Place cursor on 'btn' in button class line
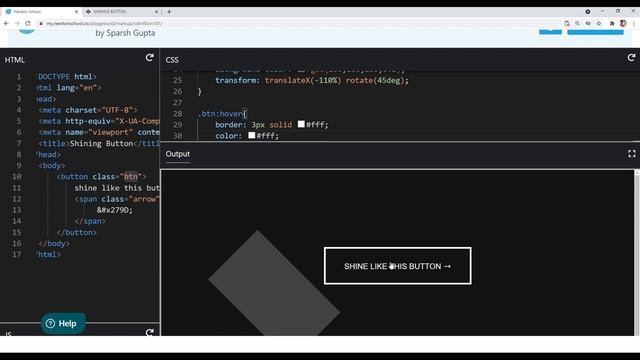 [x=131, y=176]
